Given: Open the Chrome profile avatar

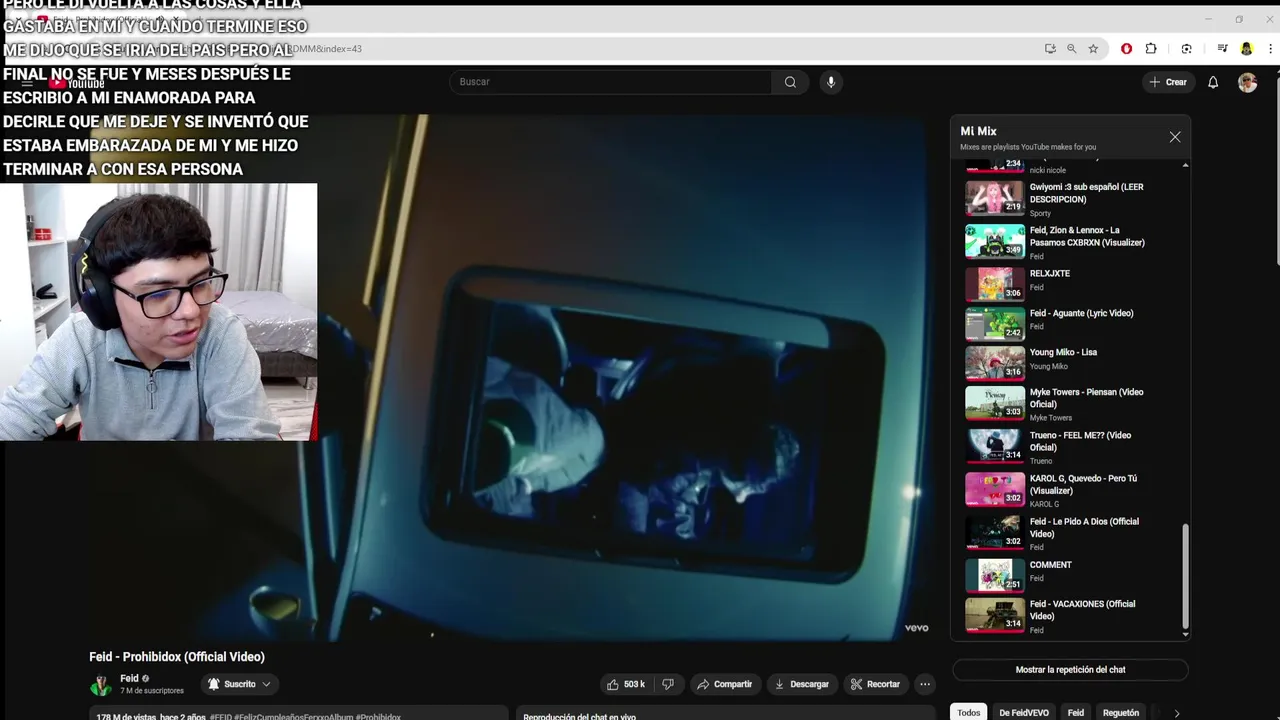Looking at the screenshot, I should (1246, 49).
